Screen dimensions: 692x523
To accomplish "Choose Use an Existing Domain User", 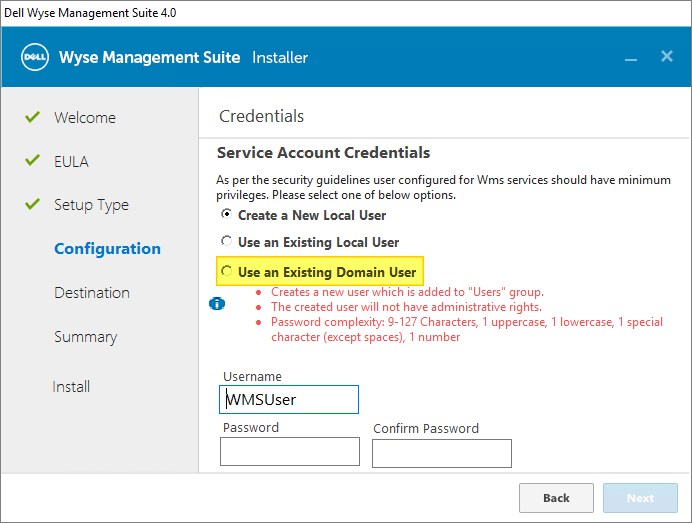I will coord(227,271).
